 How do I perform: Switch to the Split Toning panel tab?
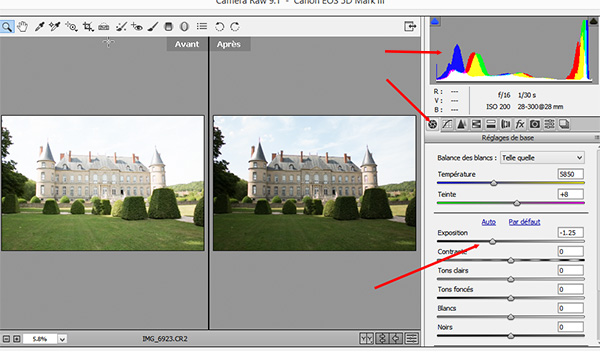pyautogui.click(x=491, y=124)
